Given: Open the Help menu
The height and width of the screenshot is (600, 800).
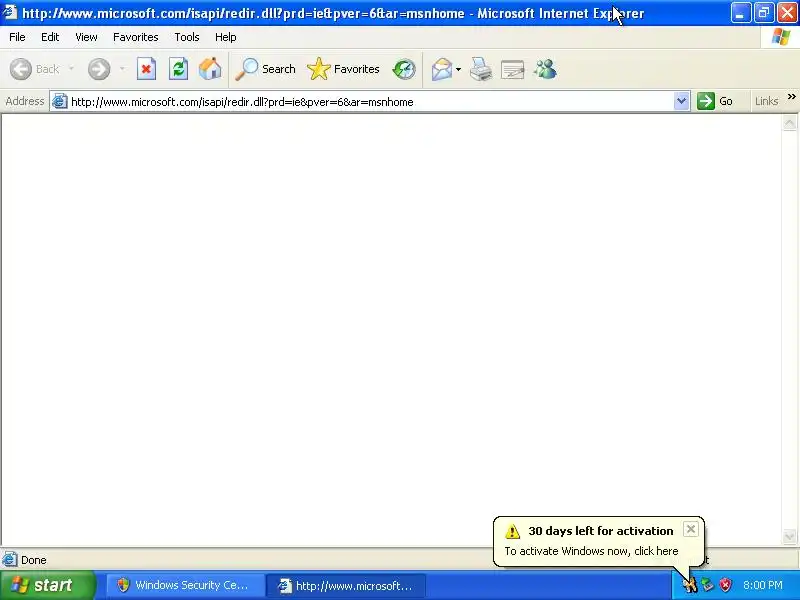Looking at the screenshot, I should (226, 37).
